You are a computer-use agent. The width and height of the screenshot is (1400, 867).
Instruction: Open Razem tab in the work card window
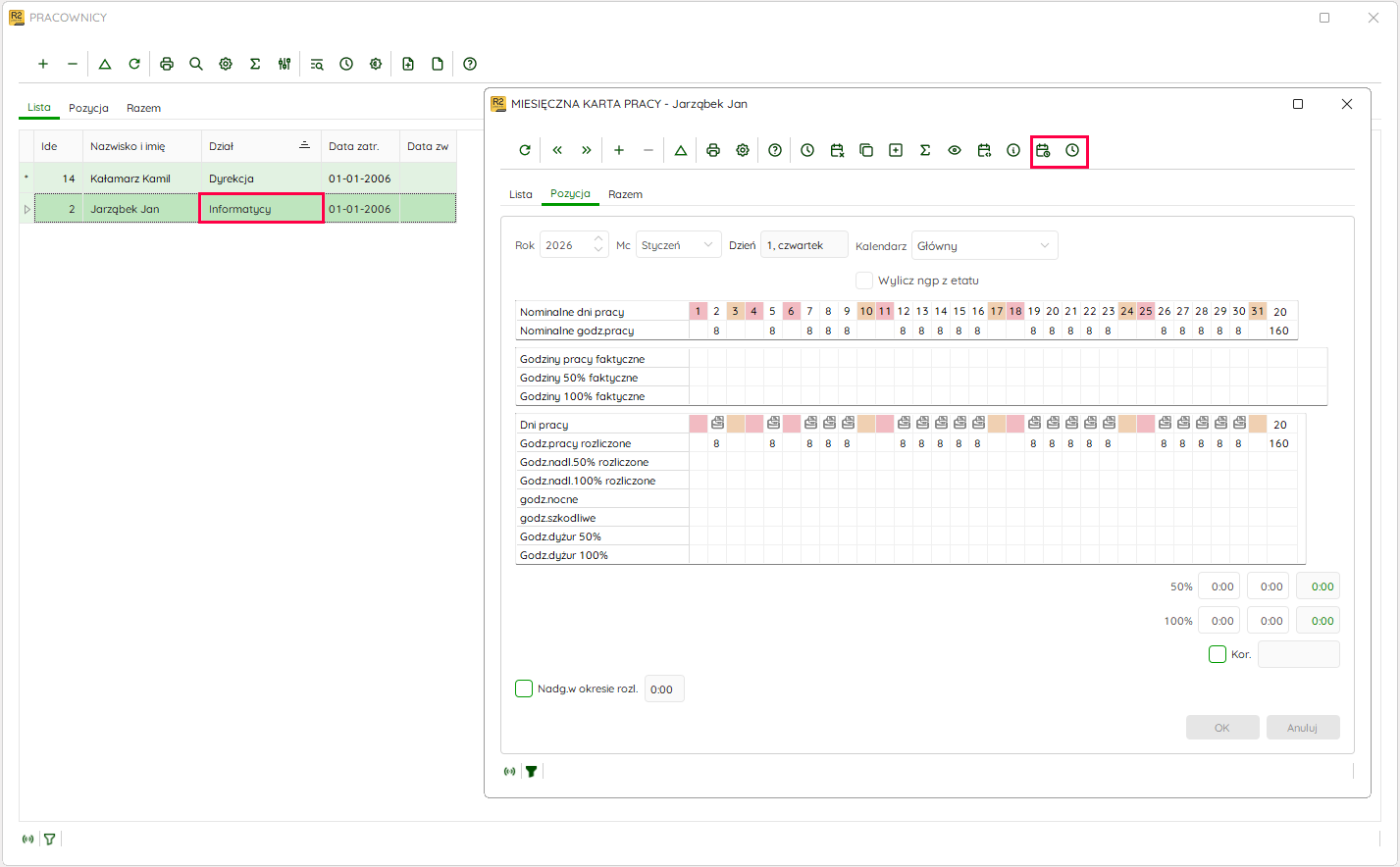pyautogui.click(x=625, y=194)
